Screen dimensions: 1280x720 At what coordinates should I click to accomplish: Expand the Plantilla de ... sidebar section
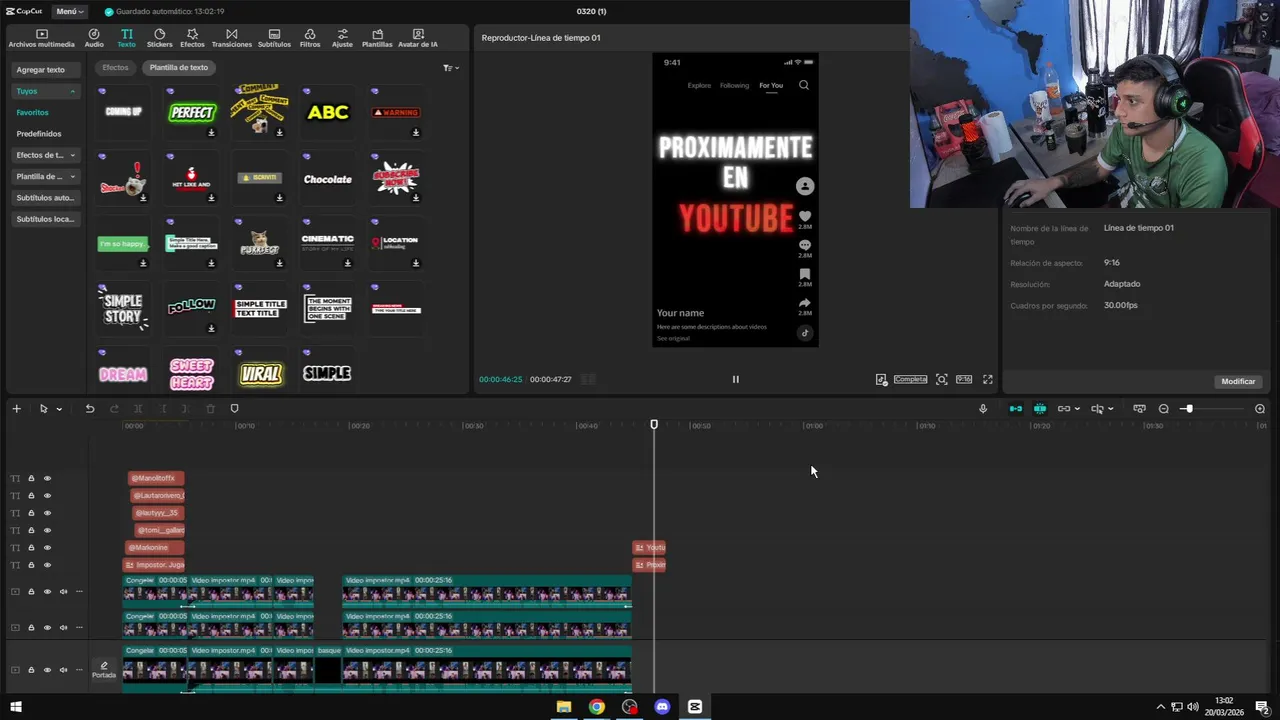coord(72,176)
